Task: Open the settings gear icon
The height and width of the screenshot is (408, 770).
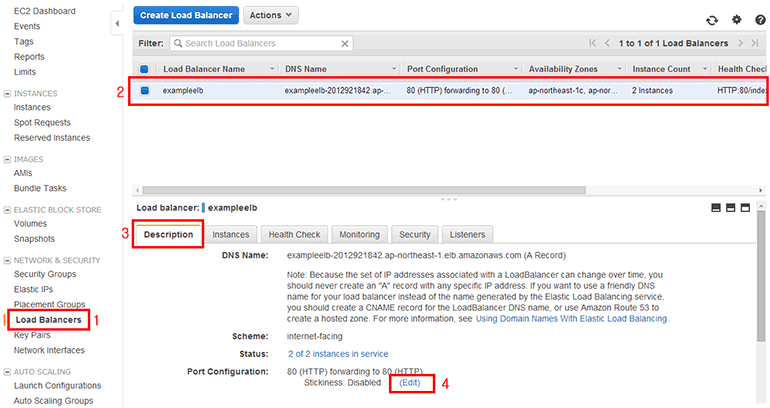Action: 737,19
